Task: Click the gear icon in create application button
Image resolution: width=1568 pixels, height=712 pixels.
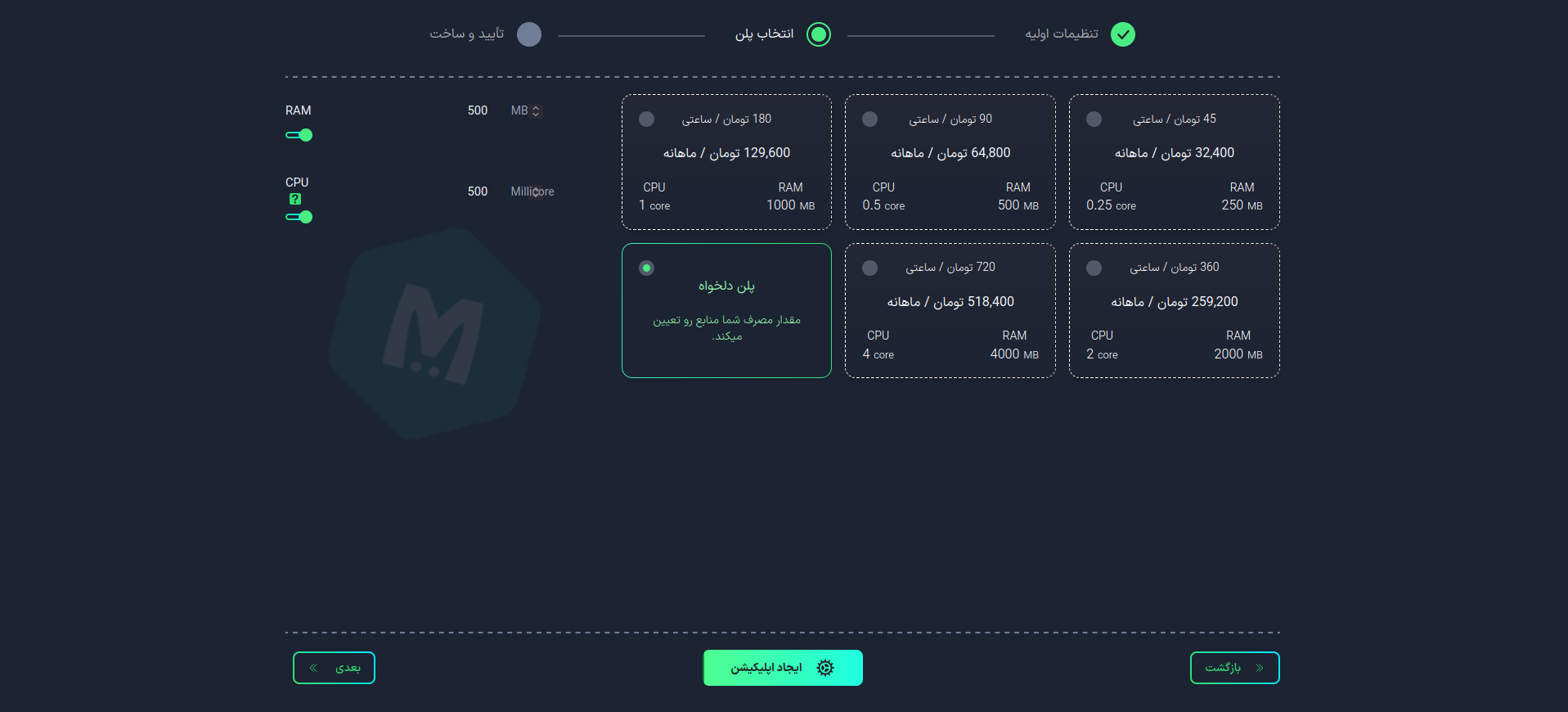Action: 825,668
